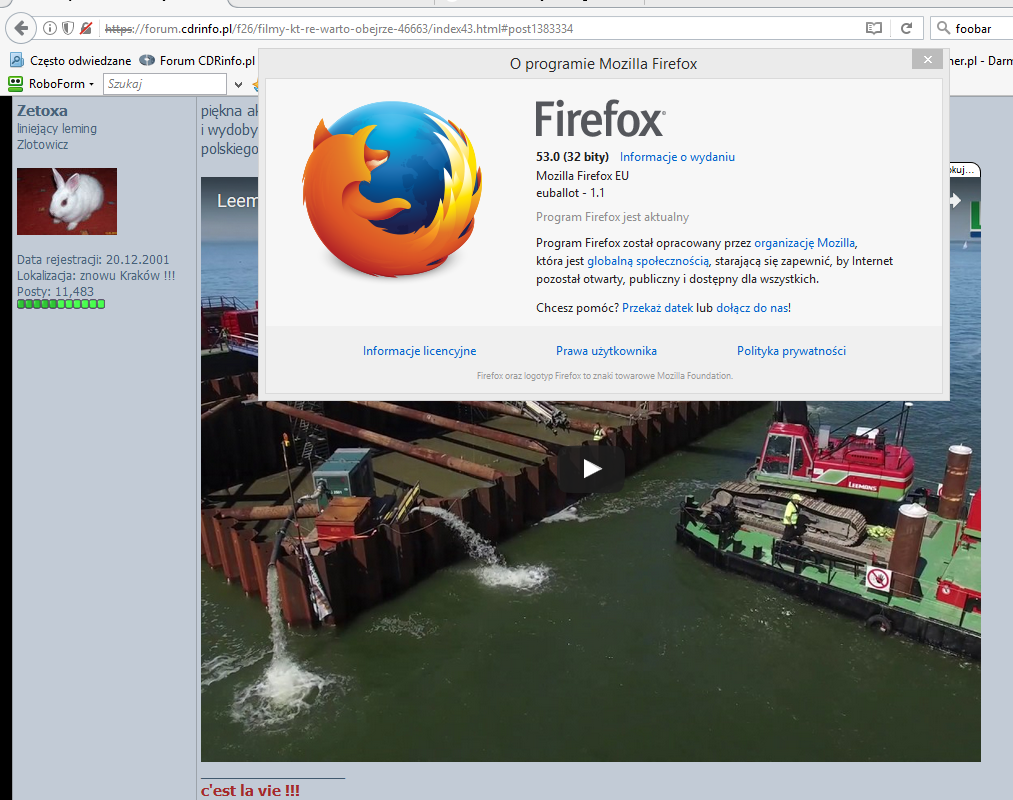
Task: Open the Forum CDRinfo.pl bookmark
Action: tap(207, 61)
